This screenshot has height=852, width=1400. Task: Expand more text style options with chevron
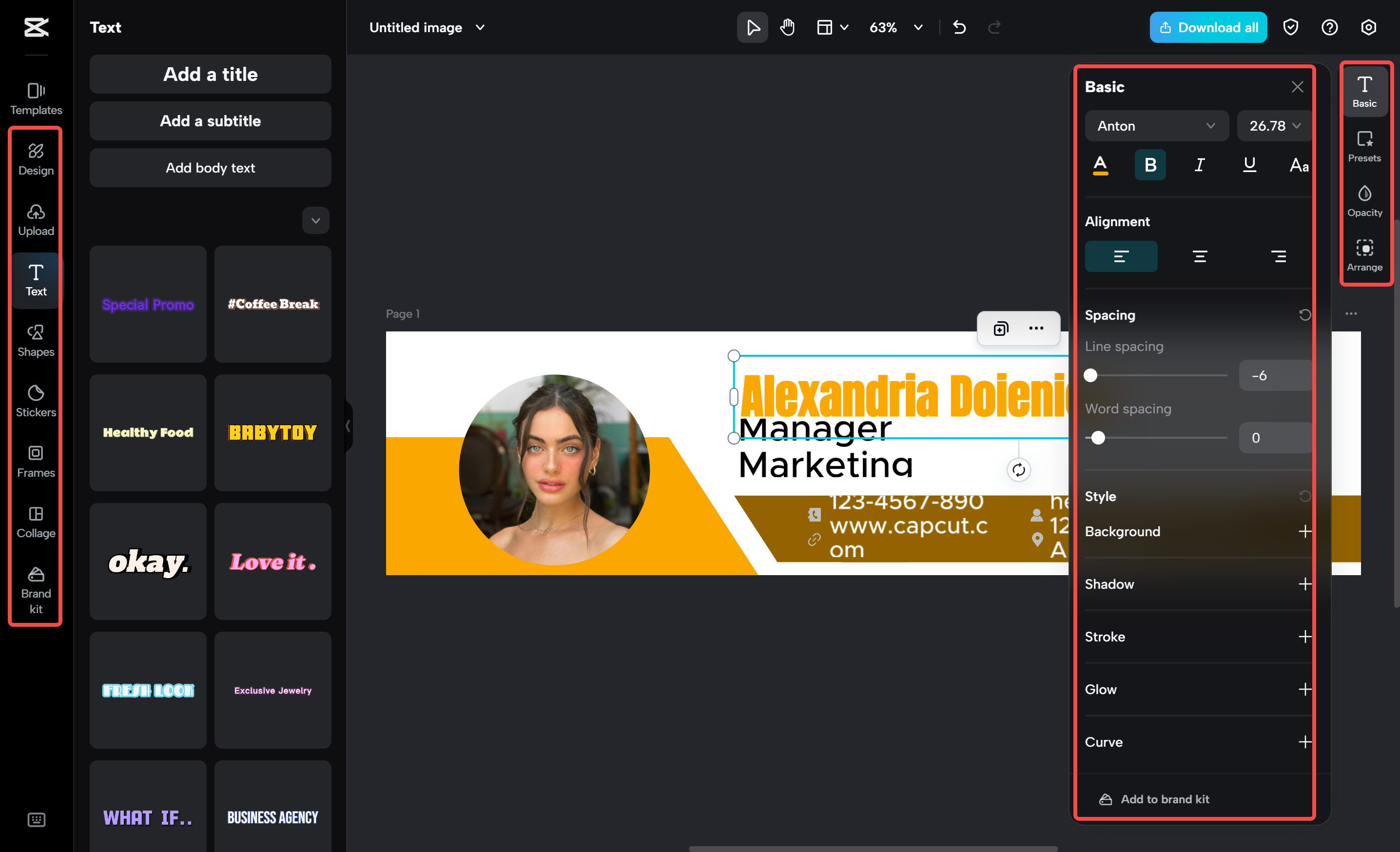click(315, 220)
